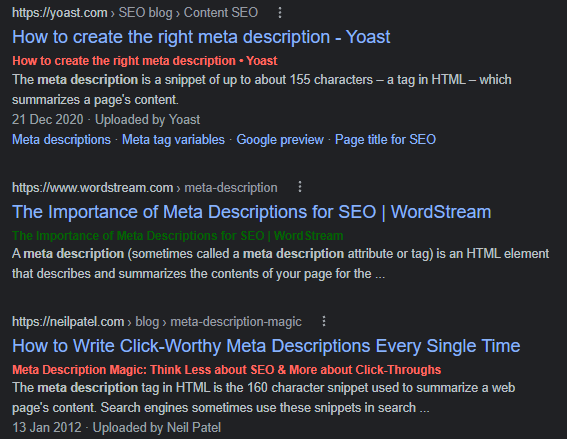
Task: Click the 'SEO blog' breadcrumb segment
Action: coord(145,13)
